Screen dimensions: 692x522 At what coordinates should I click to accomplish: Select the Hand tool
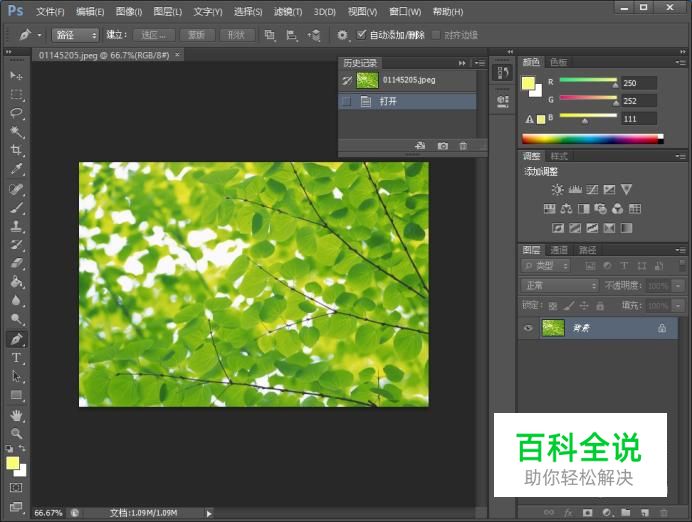click(x=16, y=415)
